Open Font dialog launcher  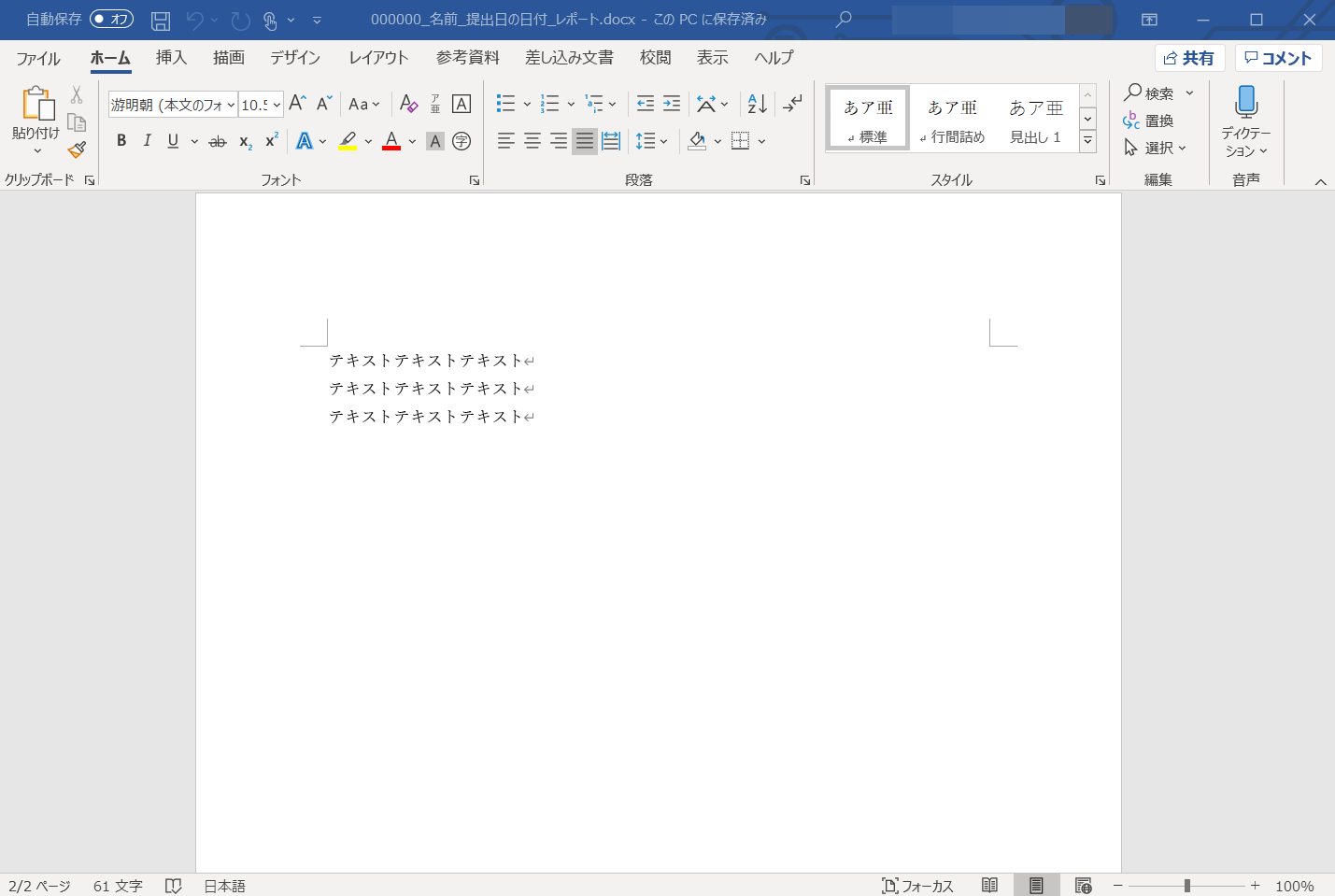(x=475, y=180)
